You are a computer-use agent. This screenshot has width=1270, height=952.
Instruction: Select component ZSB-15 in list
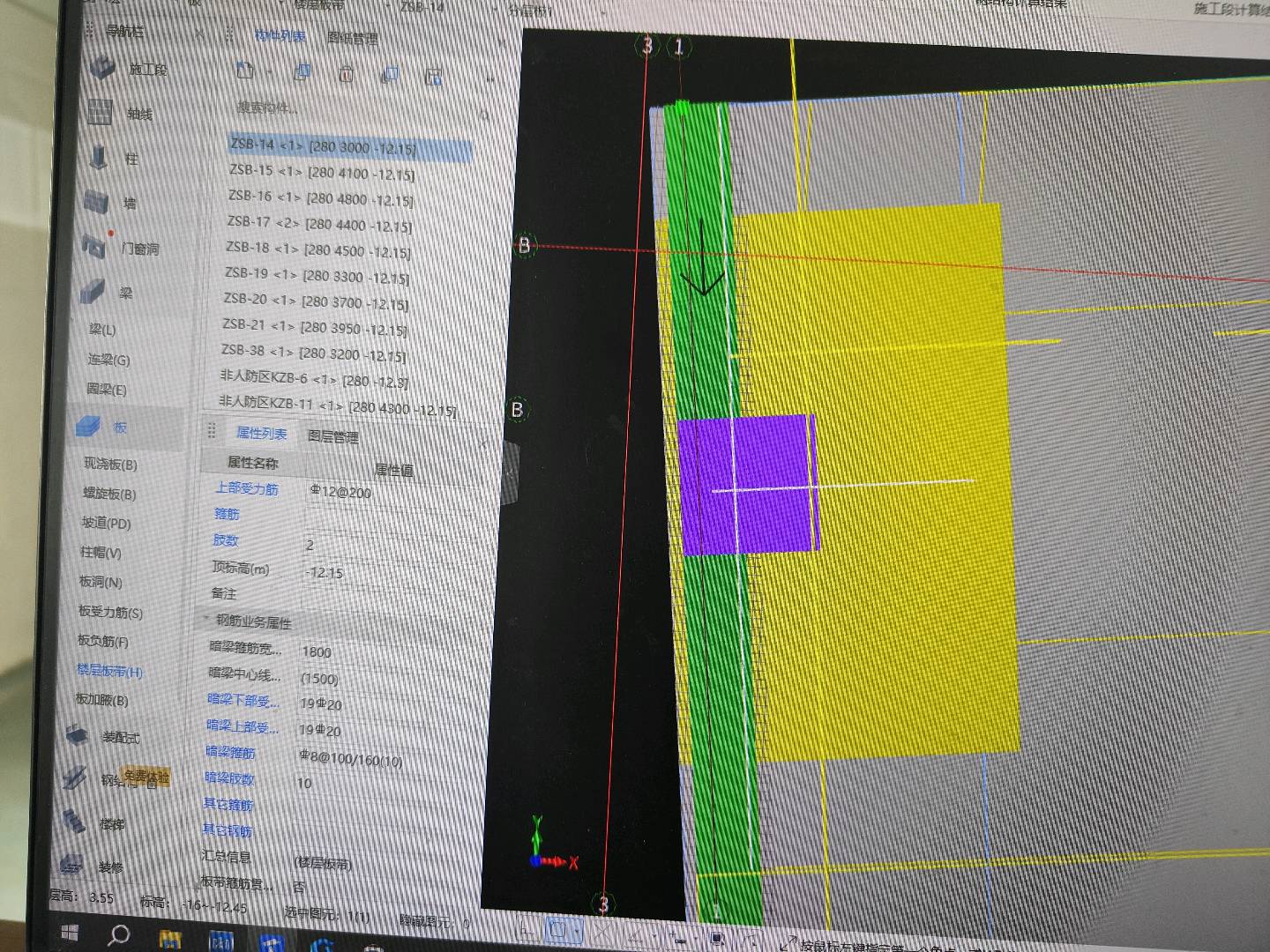321,172
